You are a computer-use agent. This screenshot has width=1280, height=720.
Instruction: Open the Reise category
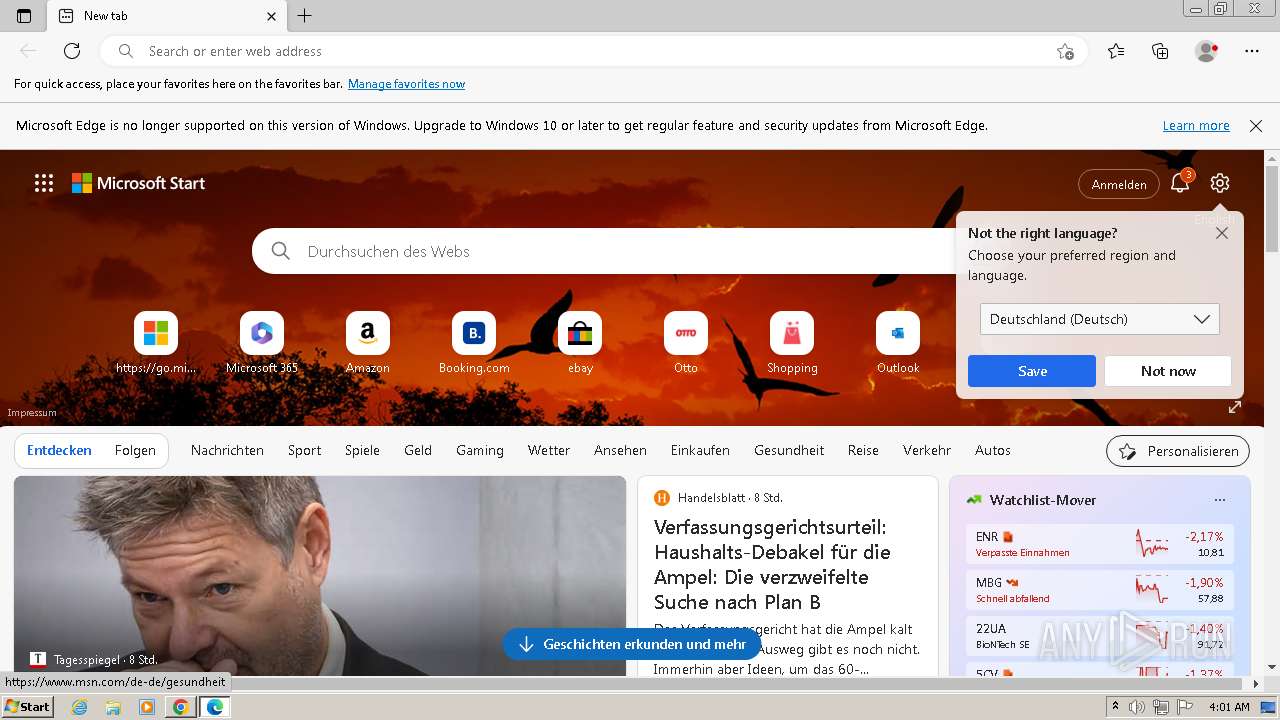click(x=863, y=450)
